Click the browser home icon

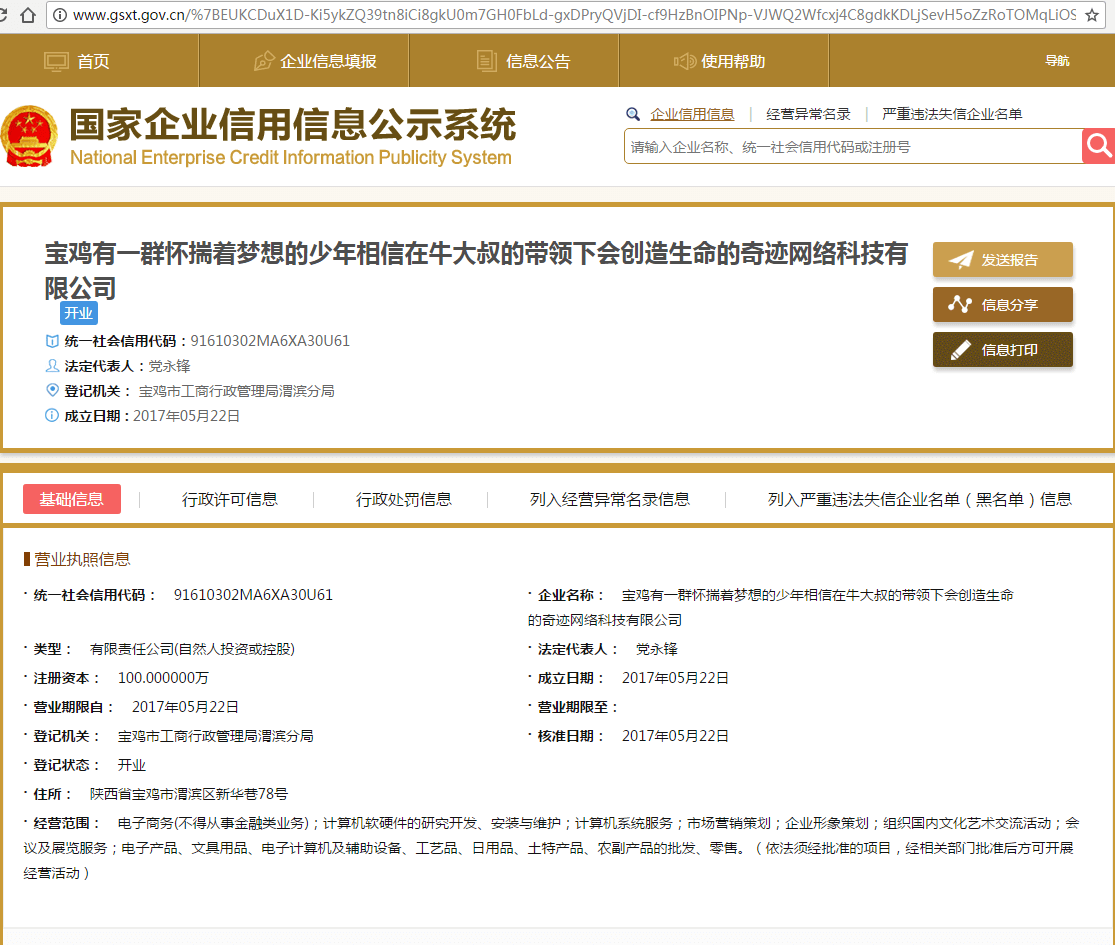(x=28, y=15)
